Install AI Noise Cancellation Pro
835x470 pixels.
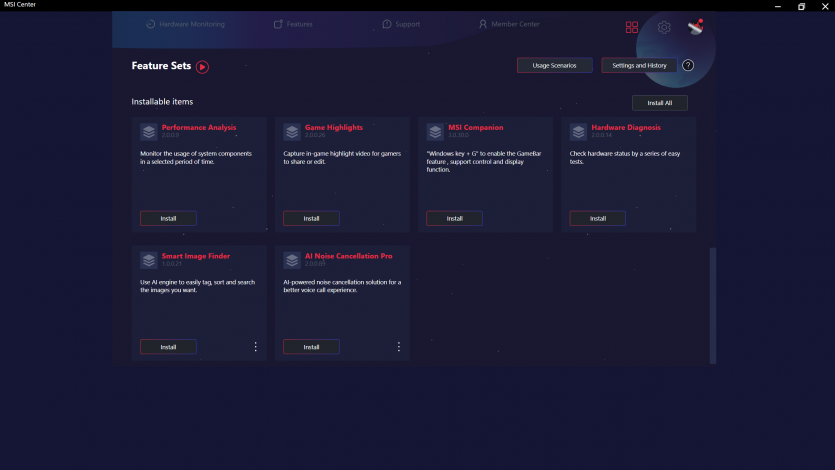[x=311, y=347]
